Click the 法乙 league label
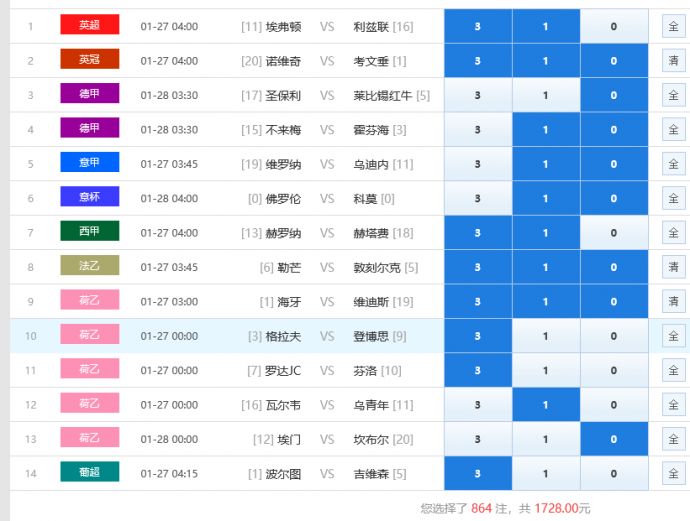690x521 pixels. coord(89,266)
